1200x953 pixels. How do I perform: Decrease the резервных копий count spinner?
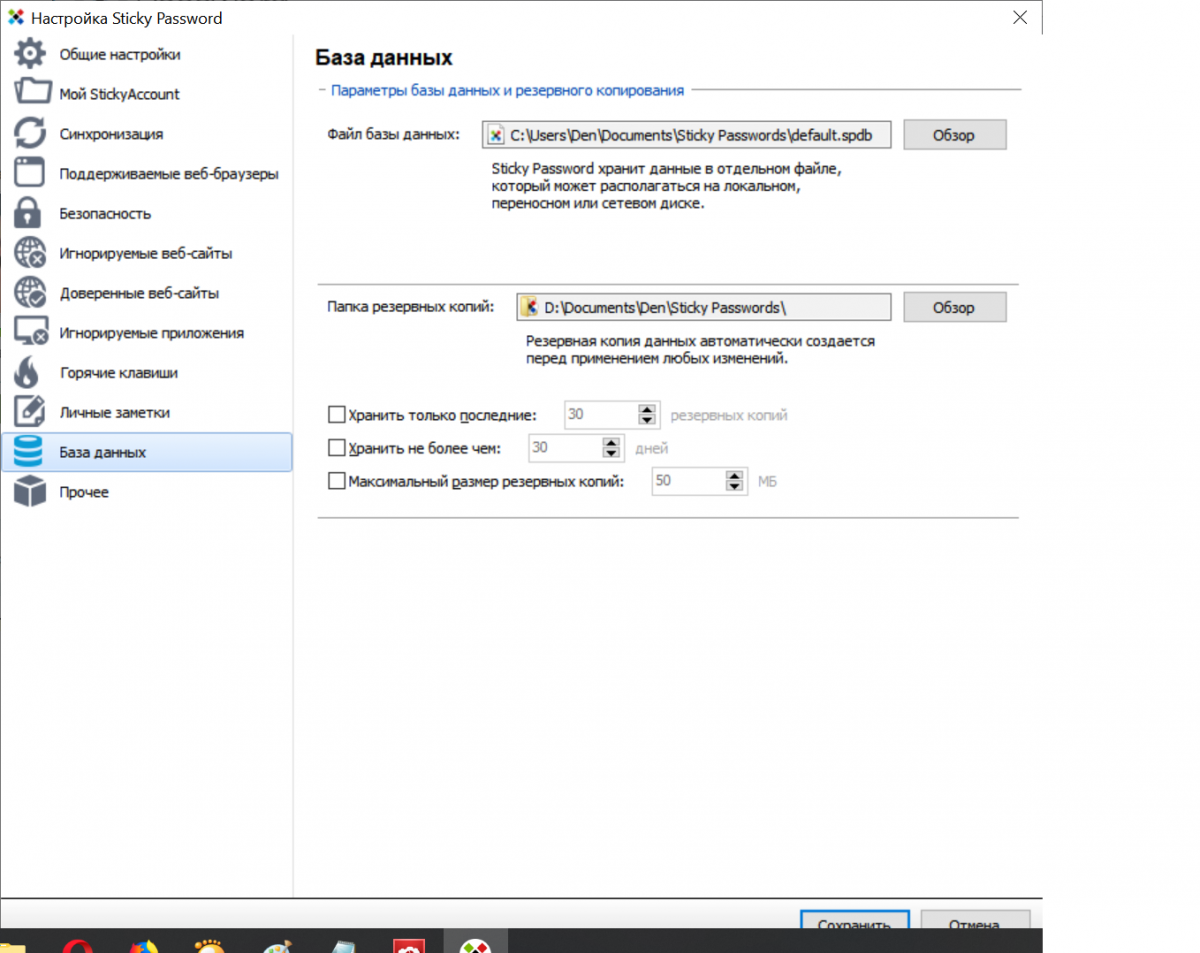(x=647, y=421)
